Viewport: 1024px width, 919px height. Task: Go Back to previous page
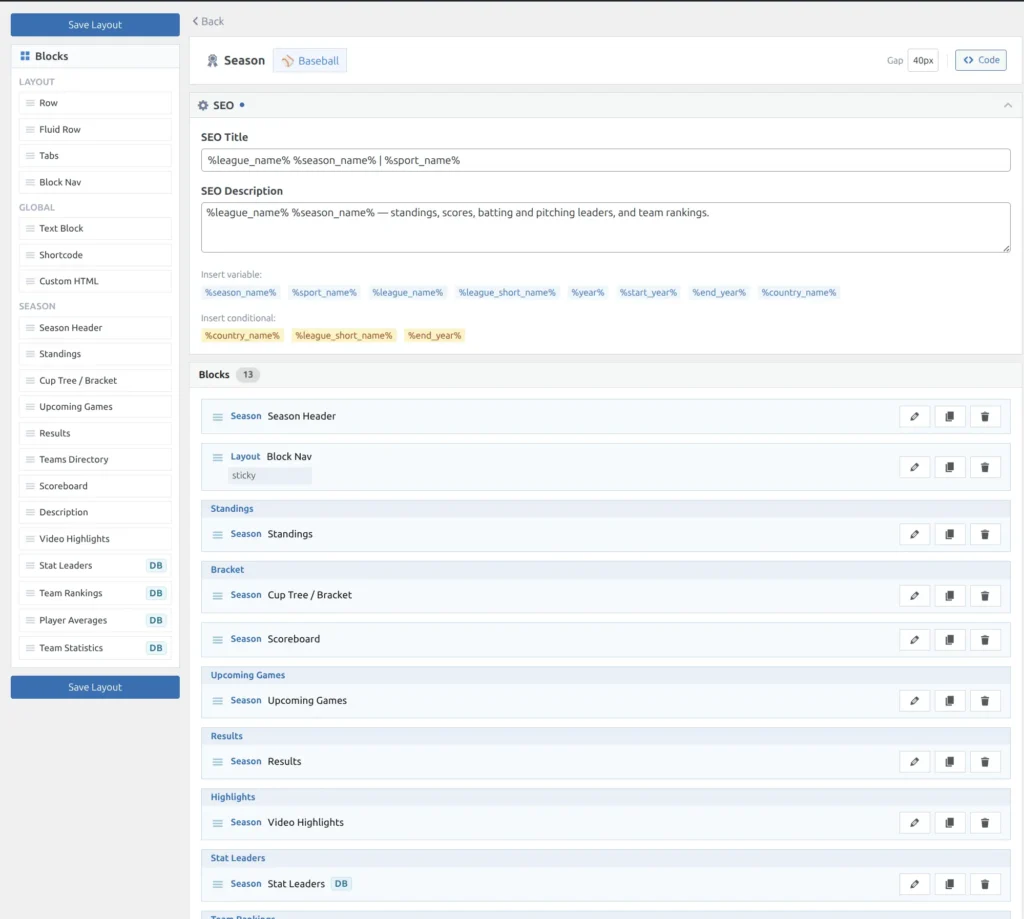click(208, 21)
